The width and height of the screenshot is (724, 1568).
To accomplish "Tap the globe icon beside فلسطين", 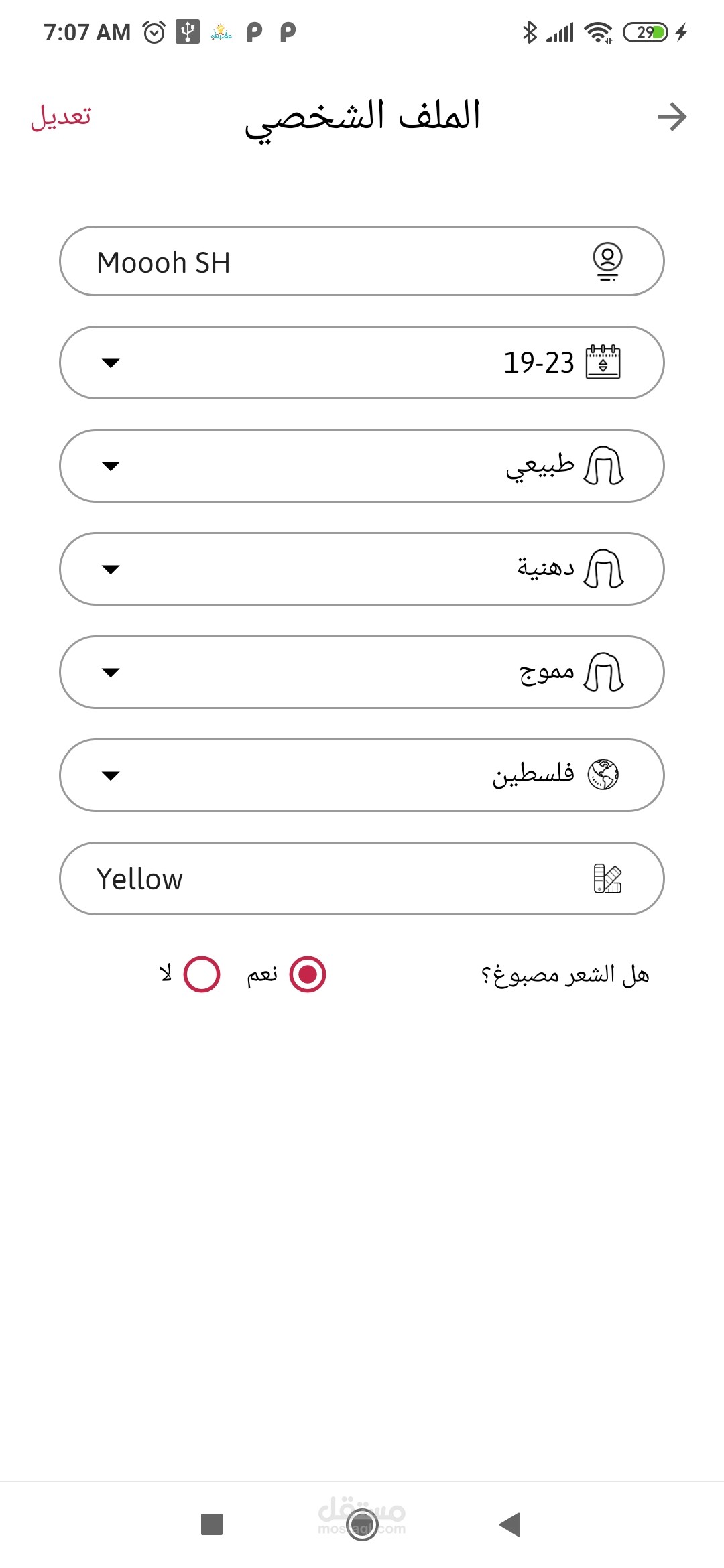I will [603, 775].
